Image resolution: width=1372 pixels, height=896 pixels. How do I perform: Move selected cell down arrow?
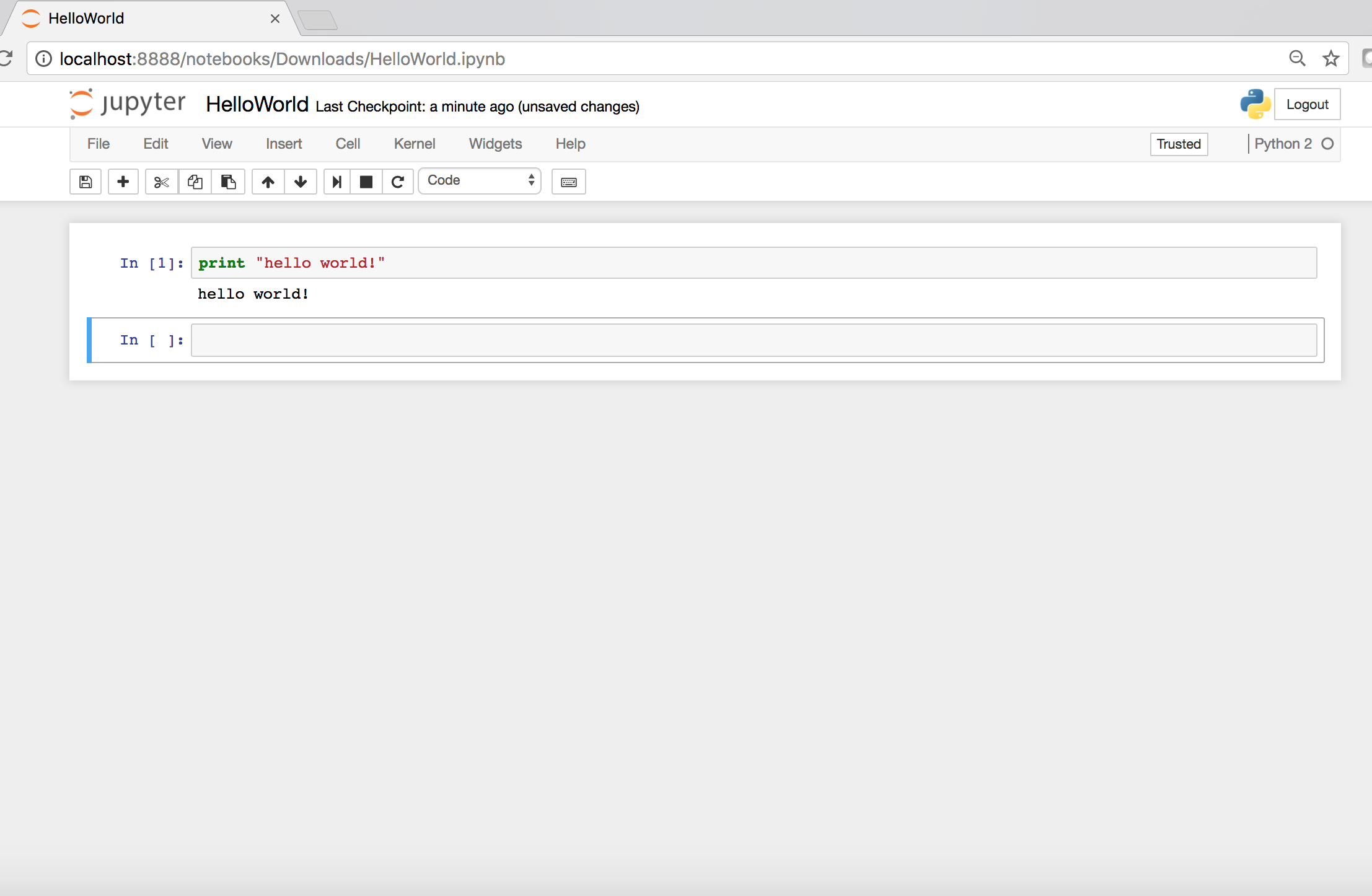click(301, 182)
